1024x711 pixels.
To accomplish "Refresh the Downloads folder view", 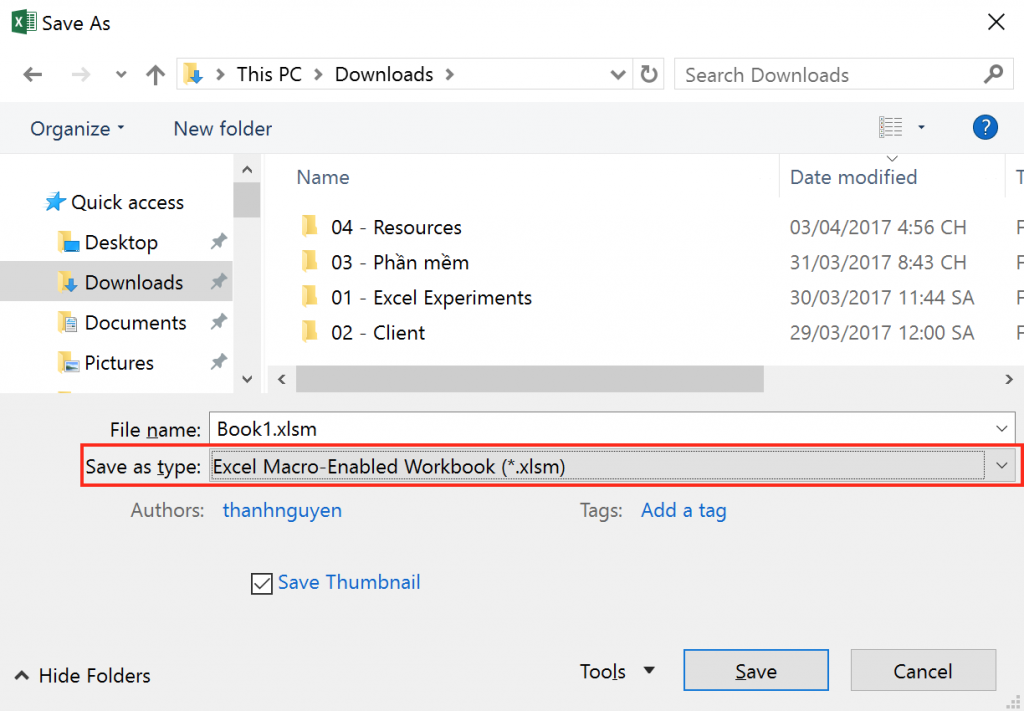I will (x=649, y=75).
